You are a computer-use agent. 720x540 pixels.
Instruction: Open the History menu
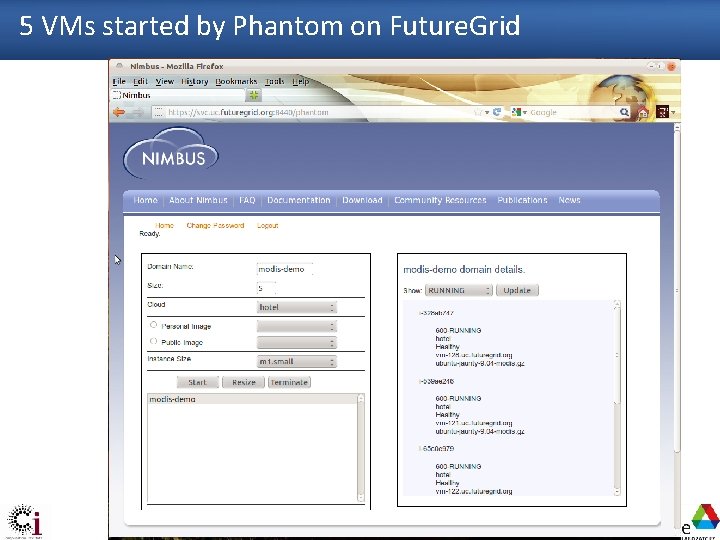click(195, 81)
